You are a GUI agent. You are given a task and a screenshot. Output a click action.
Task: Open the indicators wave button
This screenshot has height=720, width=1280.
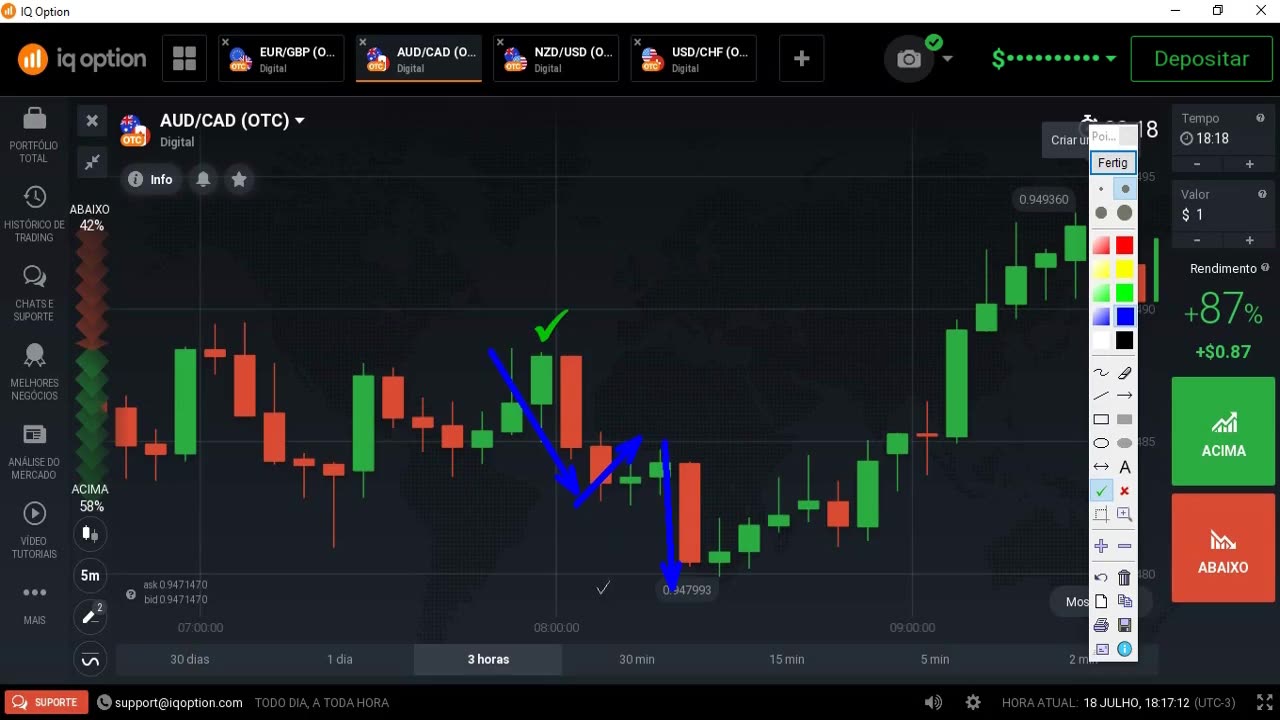tap(91, 661)
